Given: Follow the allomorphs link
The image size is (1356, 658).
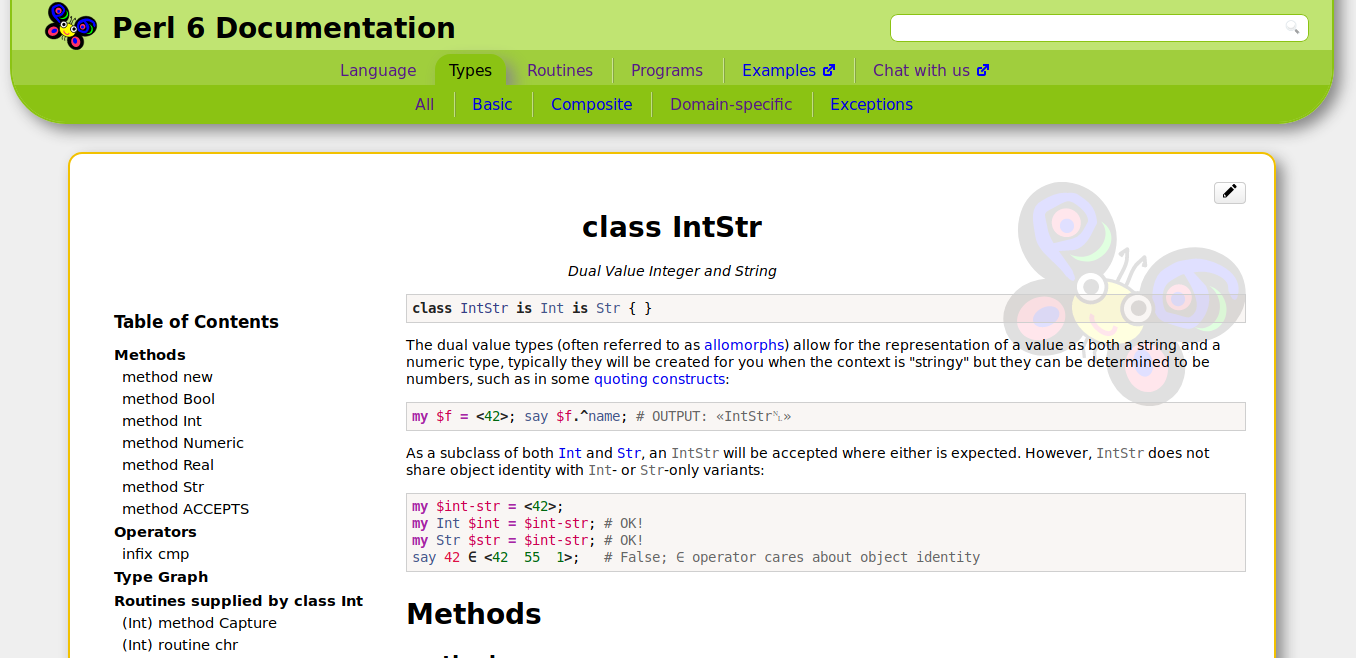Looking at the screenshot, I should point(744,345).
